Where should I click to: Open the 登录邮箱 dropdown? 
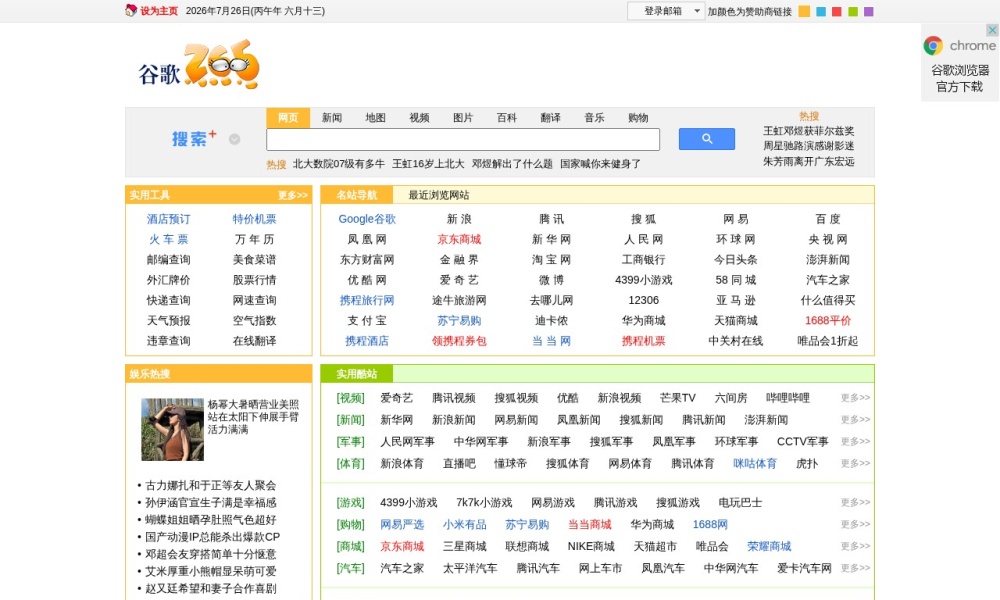pos(665,11)
